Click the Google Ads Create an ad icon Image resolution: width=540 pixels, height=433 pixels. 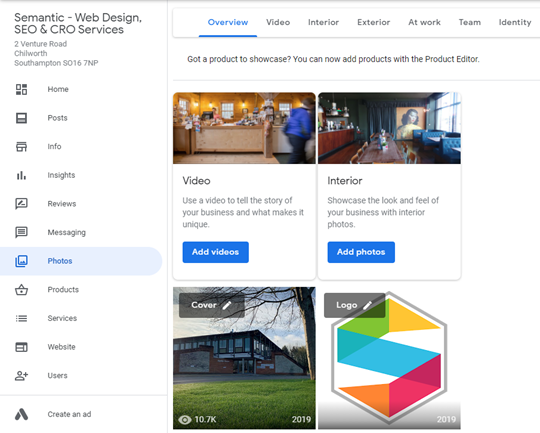21,414
